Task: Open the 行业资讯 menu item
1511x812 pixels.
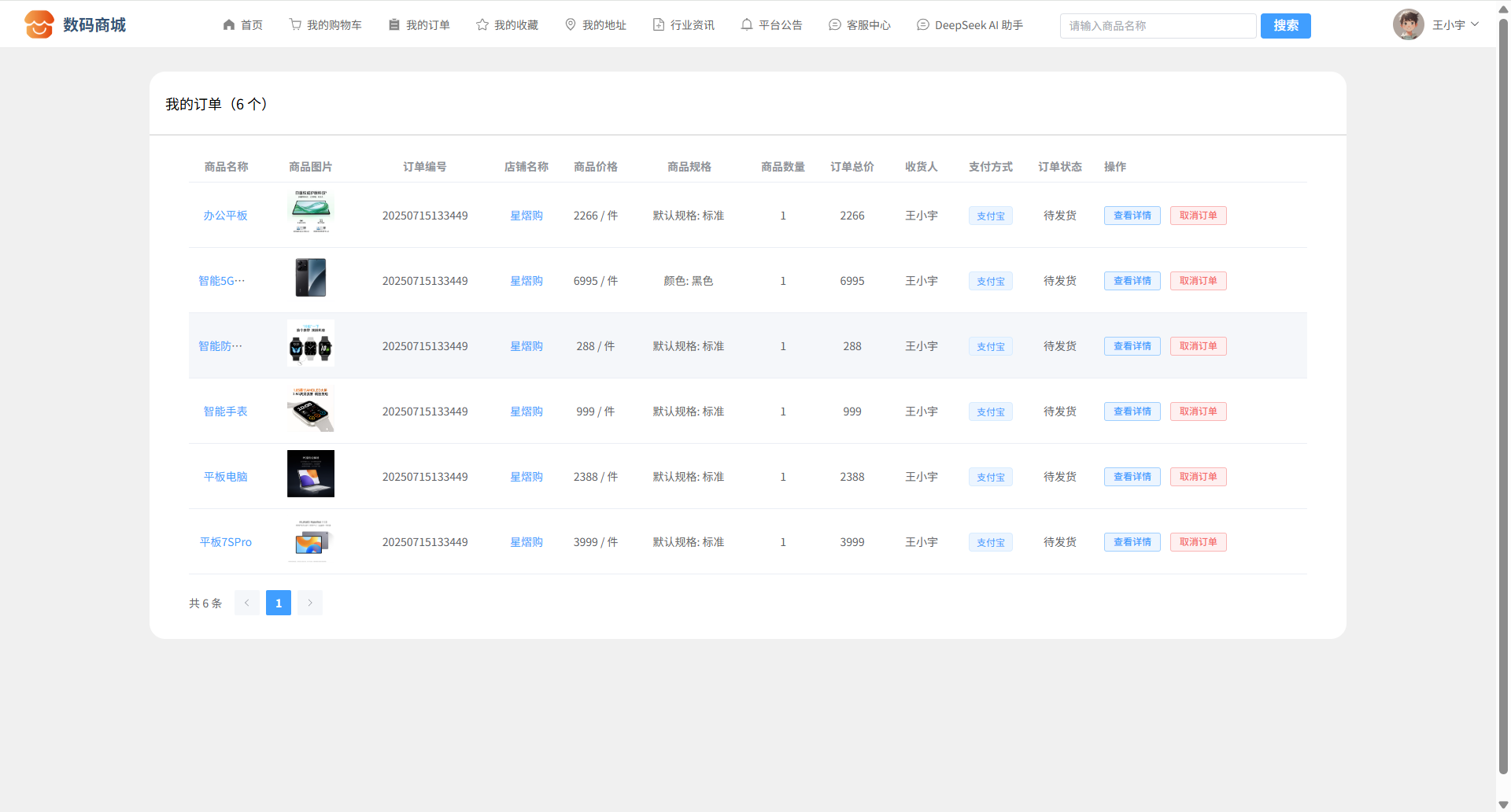Action: click(684, 25)
